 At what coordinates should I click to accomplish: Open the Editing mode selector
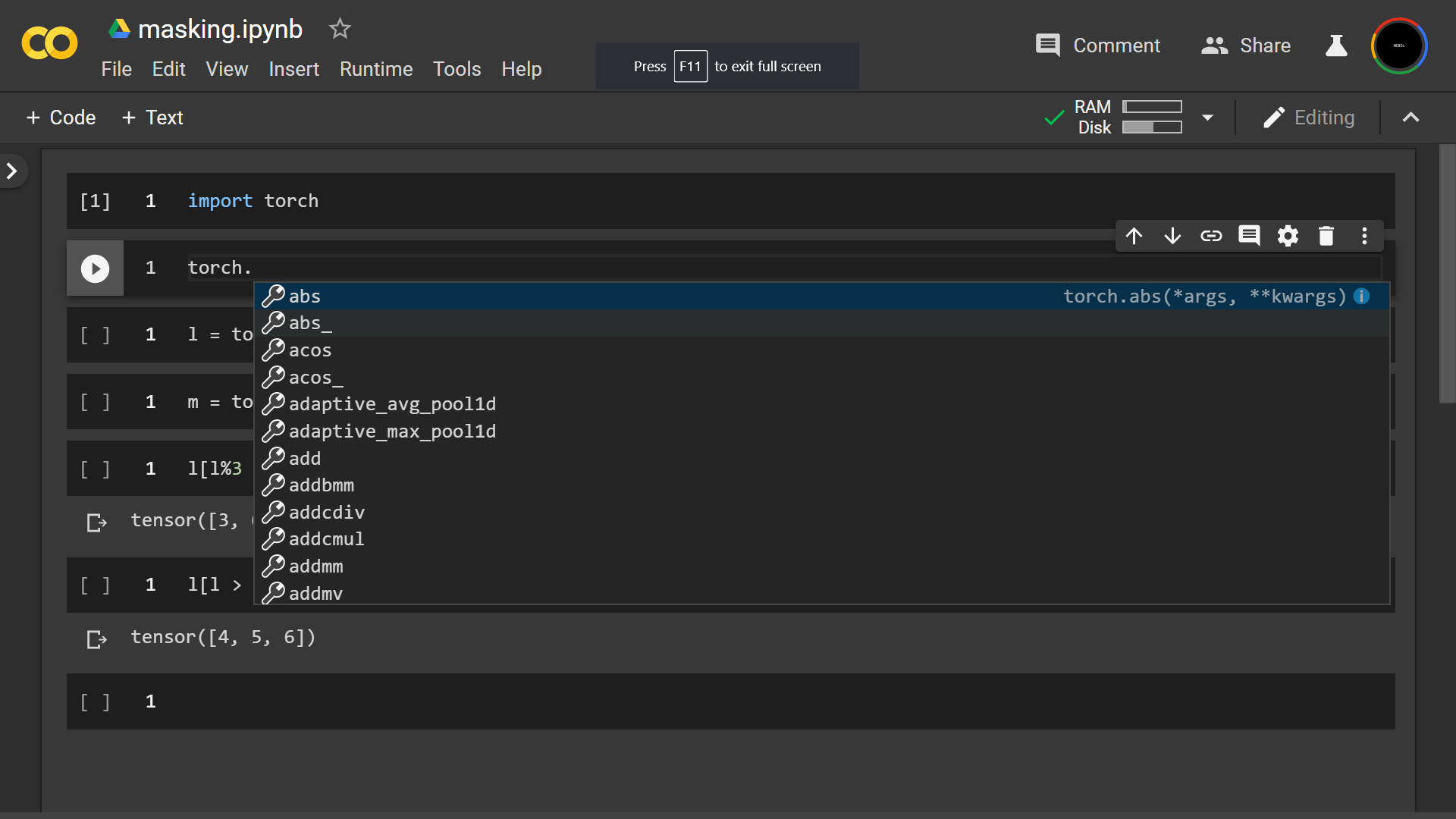tap(1309, 118)
